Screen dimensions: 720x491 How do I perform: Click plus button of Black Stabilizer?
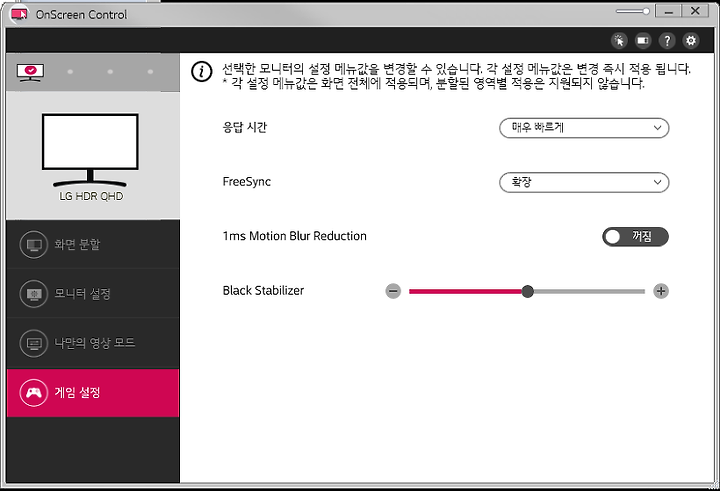click(661, 291)
